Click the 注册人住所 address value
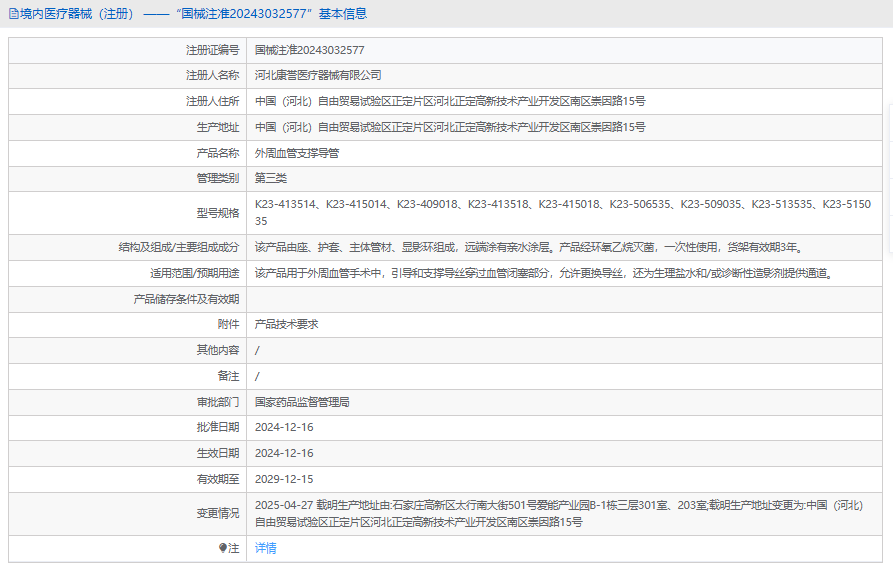Image resolution: width=893 pixels, height=570 pixels. [x=450, y=101]
